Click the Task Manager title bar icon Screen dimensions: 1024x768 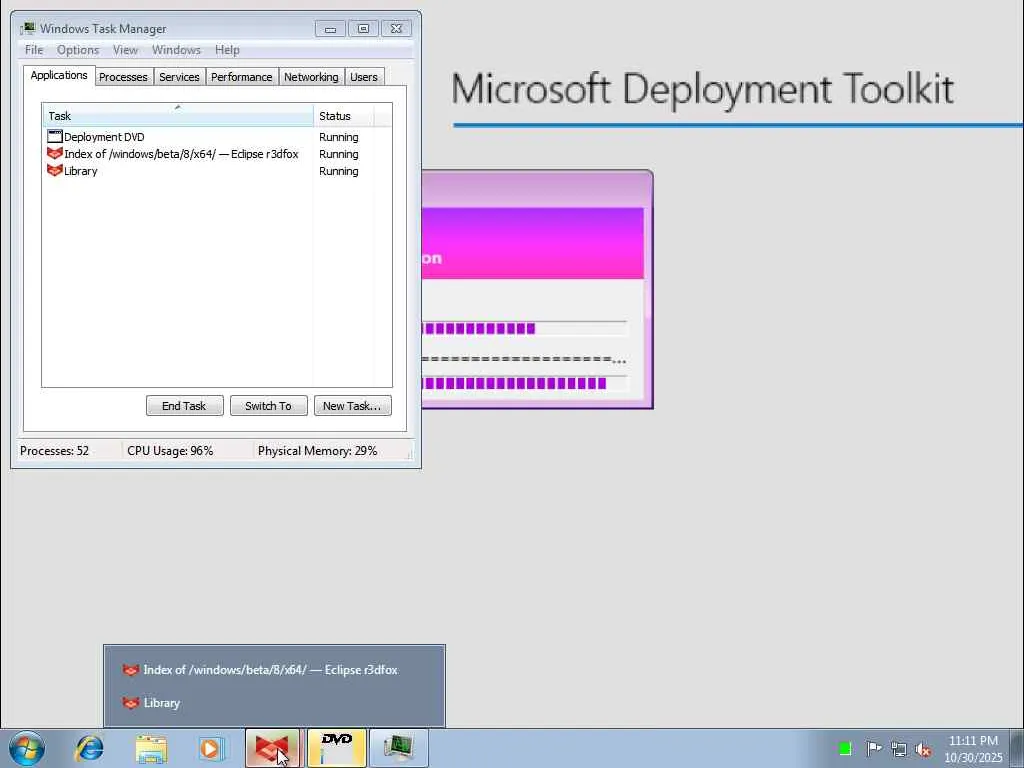[x=27, y=28]
